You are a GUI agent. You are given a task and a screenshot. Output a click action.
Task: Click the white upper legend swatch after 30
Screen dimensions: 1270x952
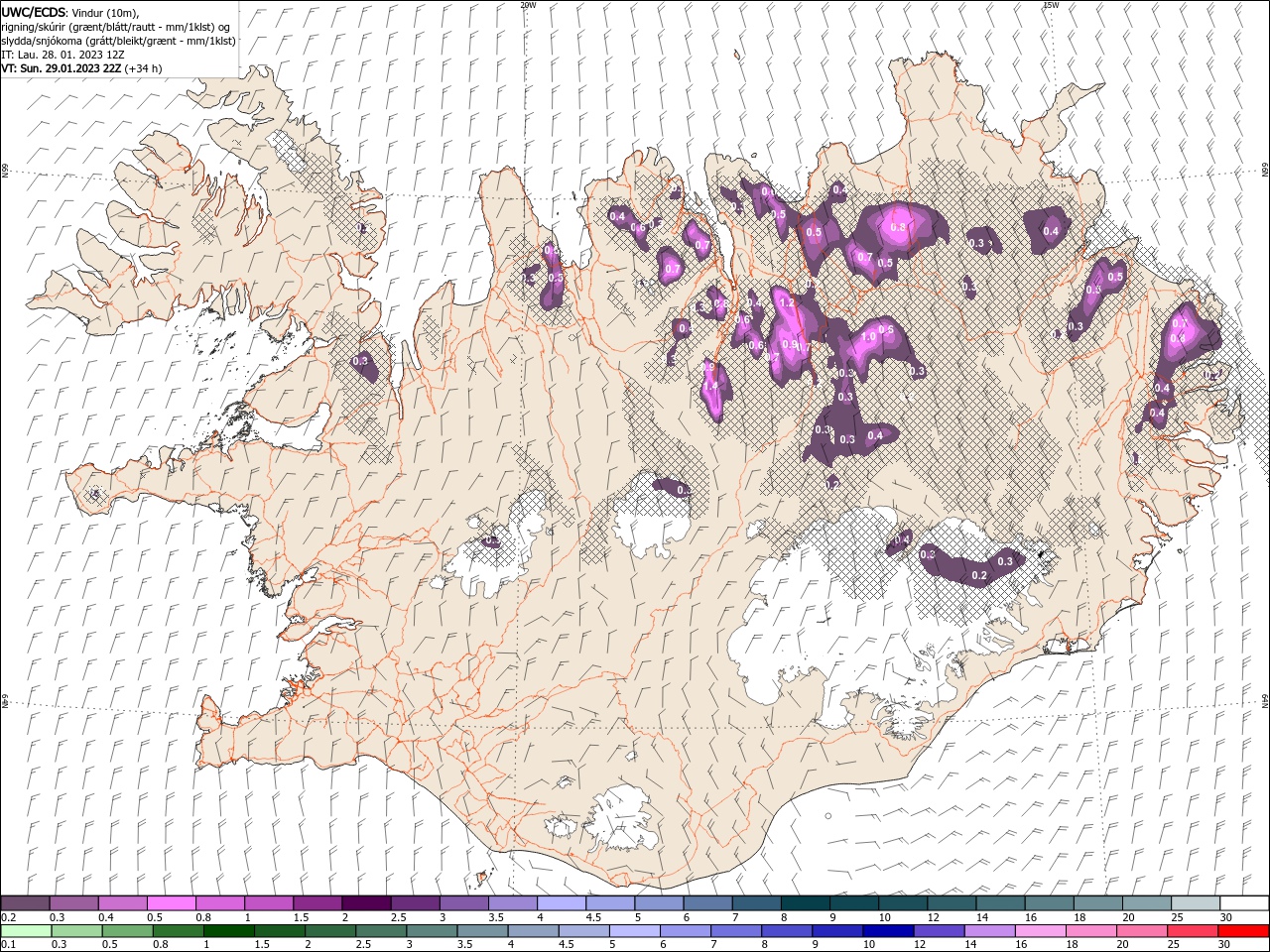click(x=1244, y=903)
